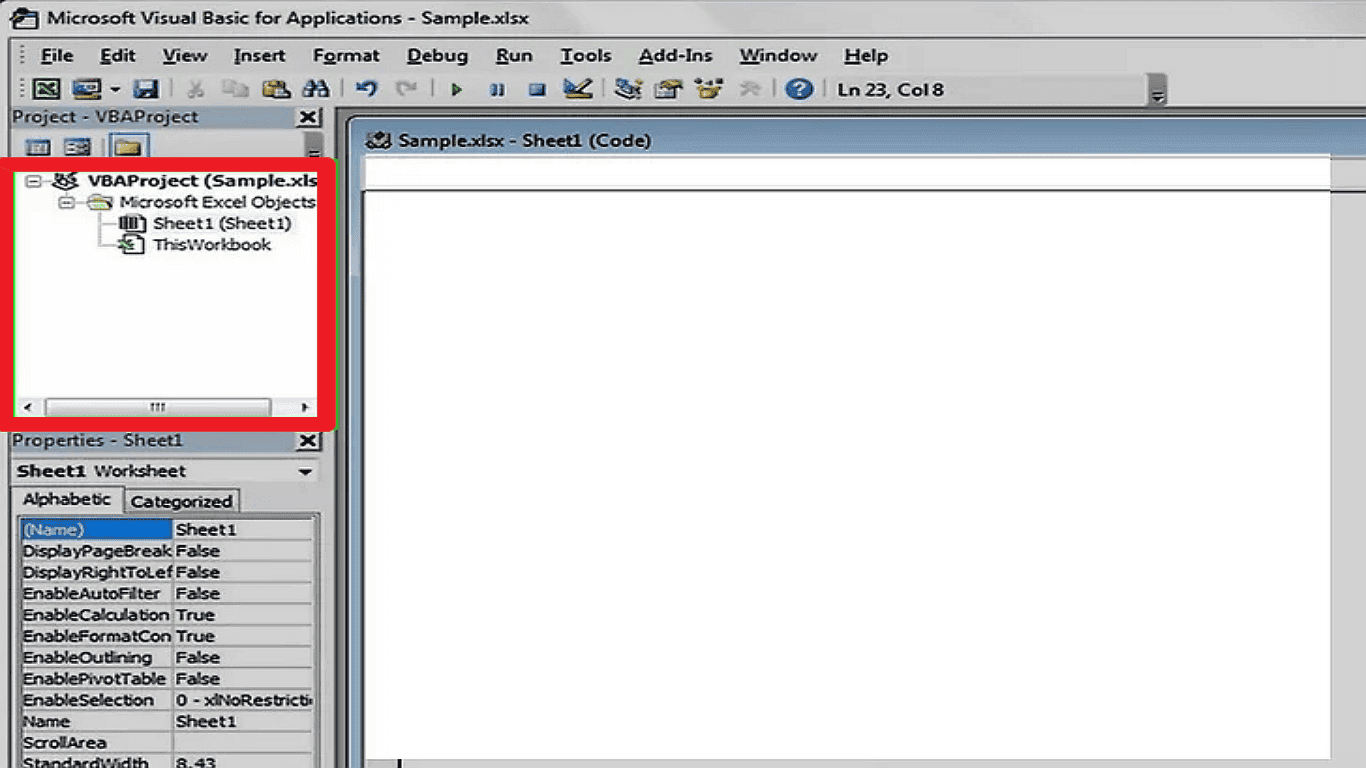Click the ThisWorkbook icon in the tree

(132, 244)
